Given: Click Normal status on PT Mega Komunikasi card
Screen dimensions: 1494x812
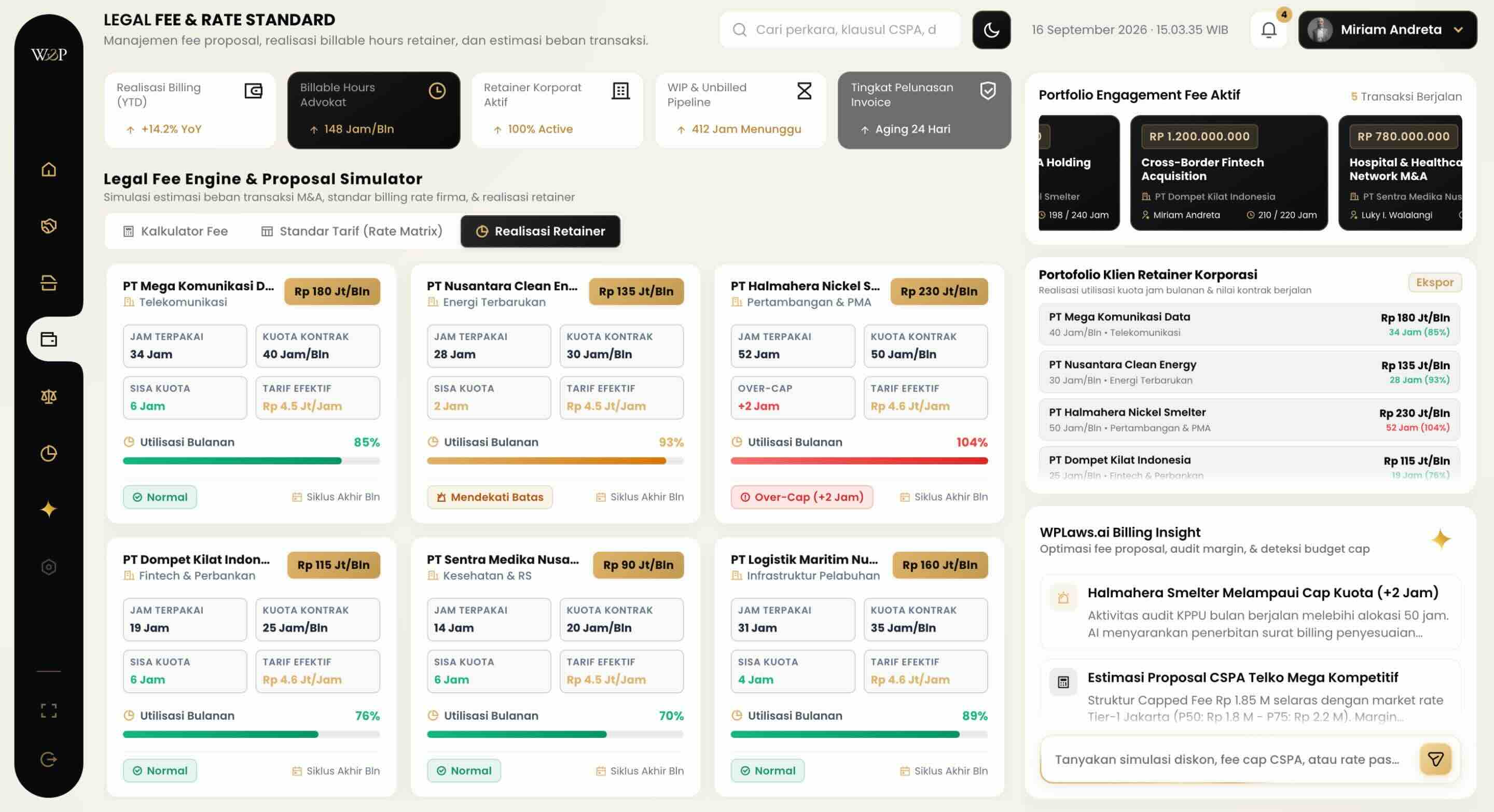Looking at the screenshot, I should pyautogui.click(x=160, y=497).
